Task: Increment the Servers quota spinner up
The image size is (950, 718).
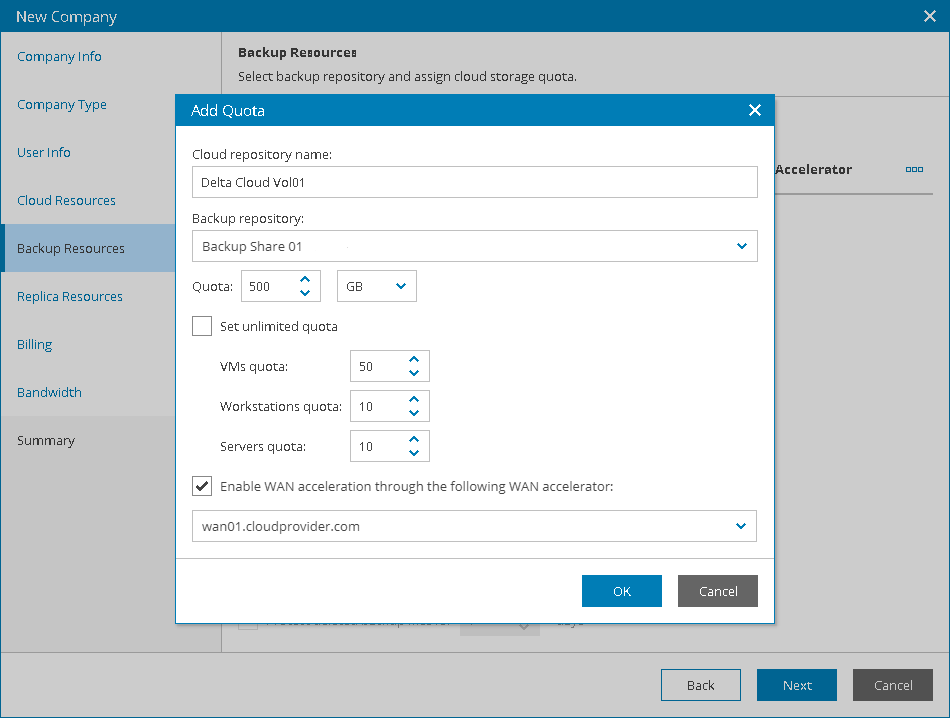Action: pos(414,439)
